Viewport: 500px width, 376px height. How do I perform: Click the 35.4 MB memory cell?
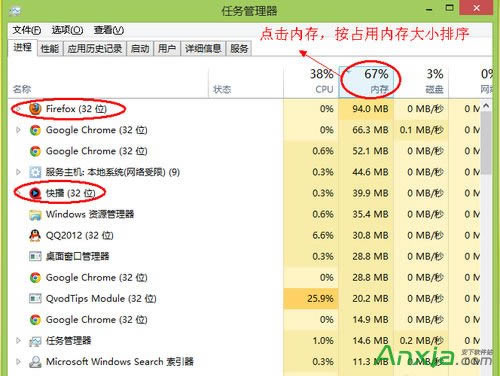coord(366,214)
